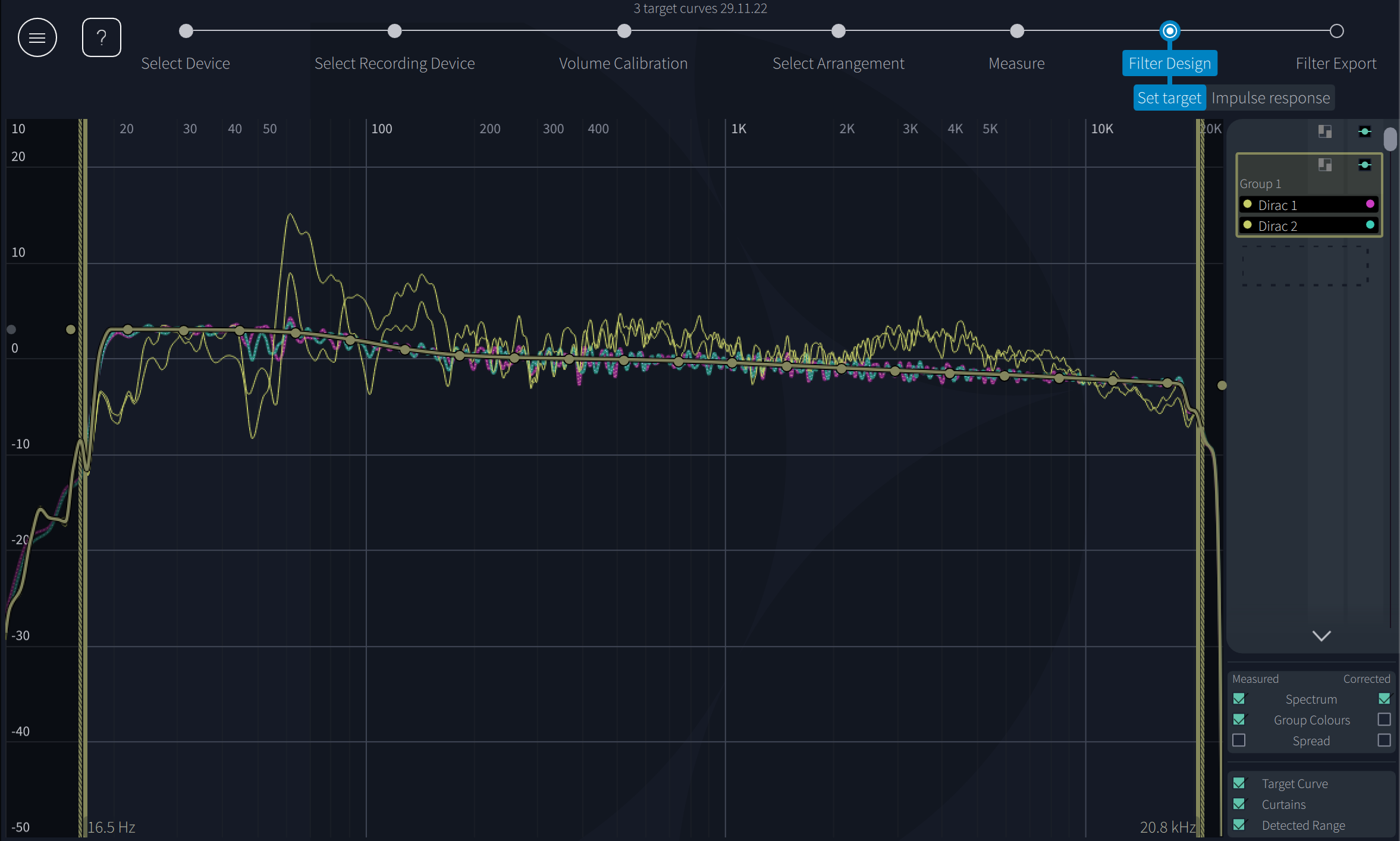Select the target curve control point near 30 Hz

[x=184, y=330]
